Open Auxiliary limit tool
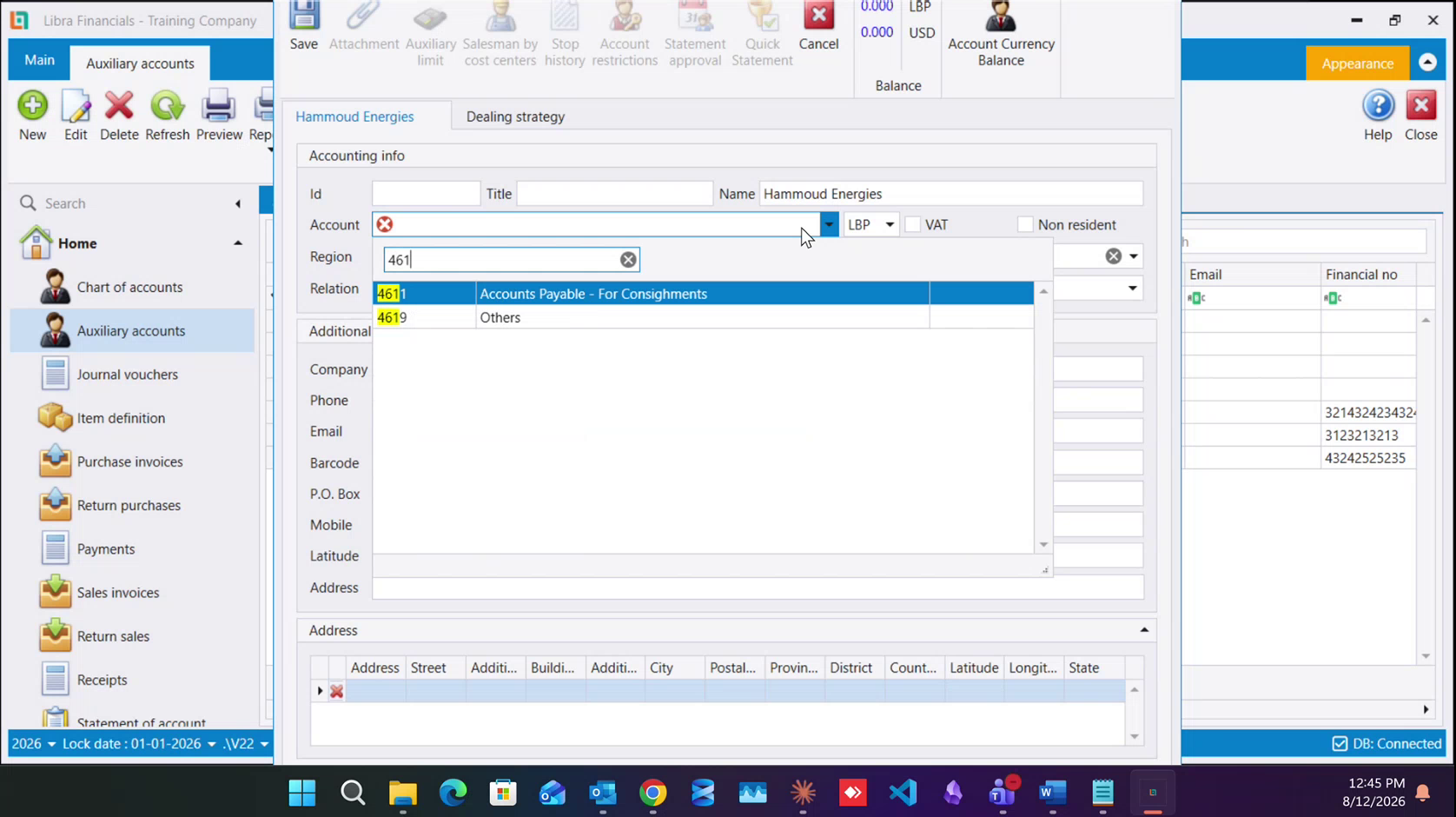 430,35
